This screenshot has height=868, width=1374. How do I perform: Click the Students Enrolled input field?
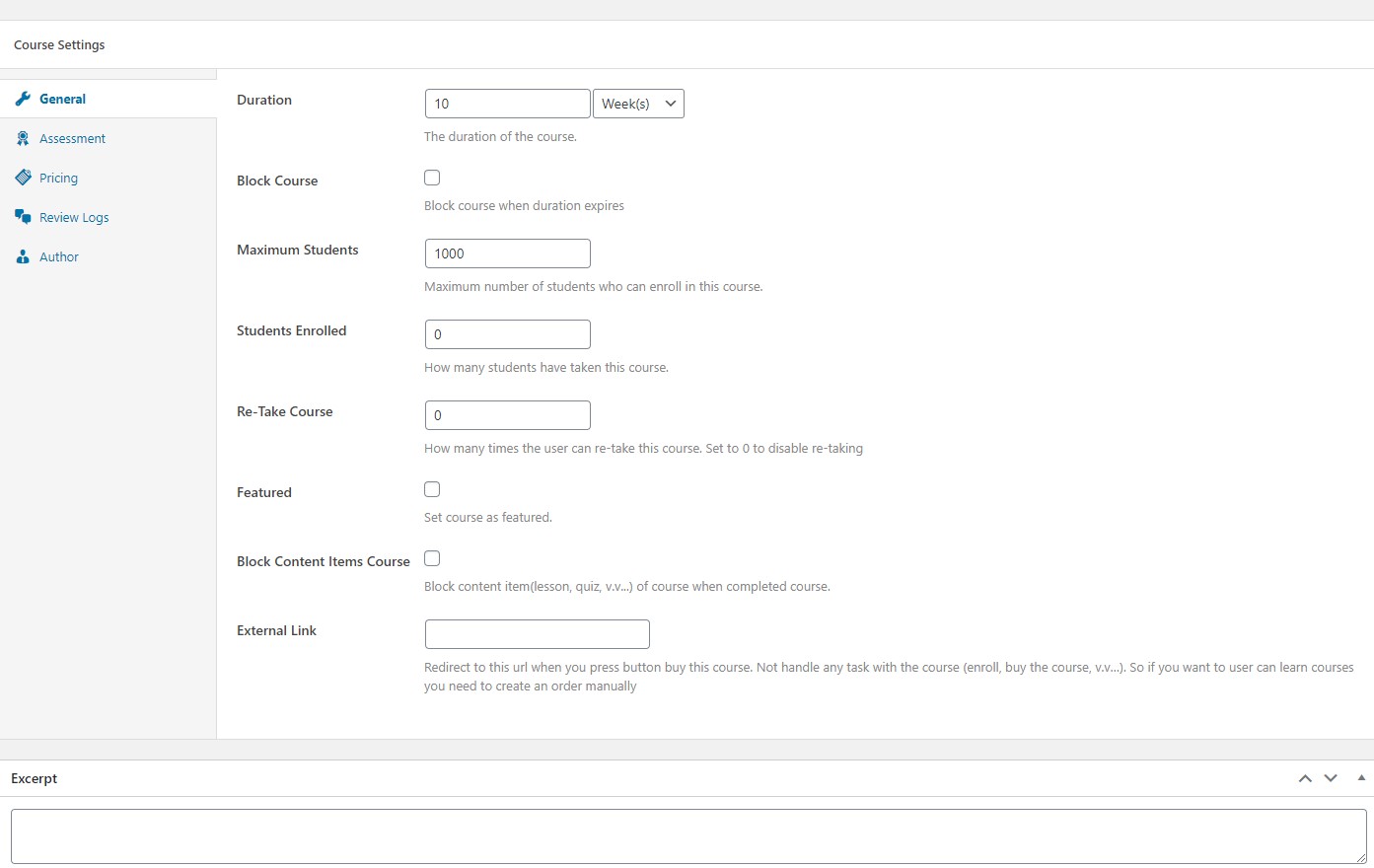pyautogui.click(x=508, y=334)
